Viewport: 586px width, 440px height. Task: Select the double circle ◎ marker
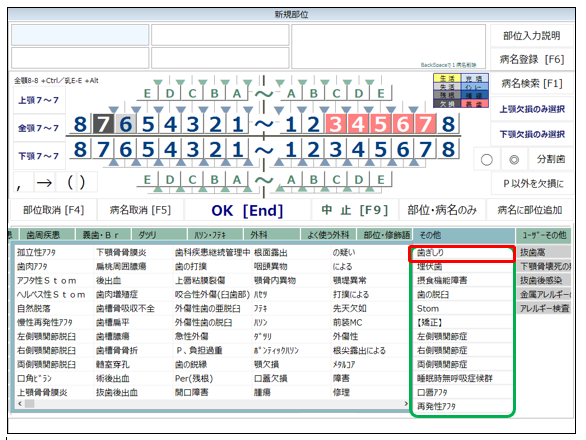[514, 160]
